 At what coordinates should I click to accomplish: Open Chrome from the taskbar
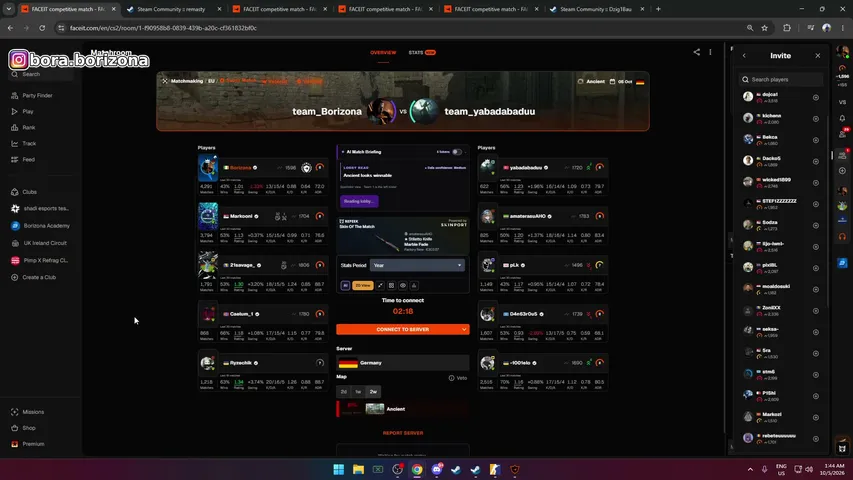[417, 469]
